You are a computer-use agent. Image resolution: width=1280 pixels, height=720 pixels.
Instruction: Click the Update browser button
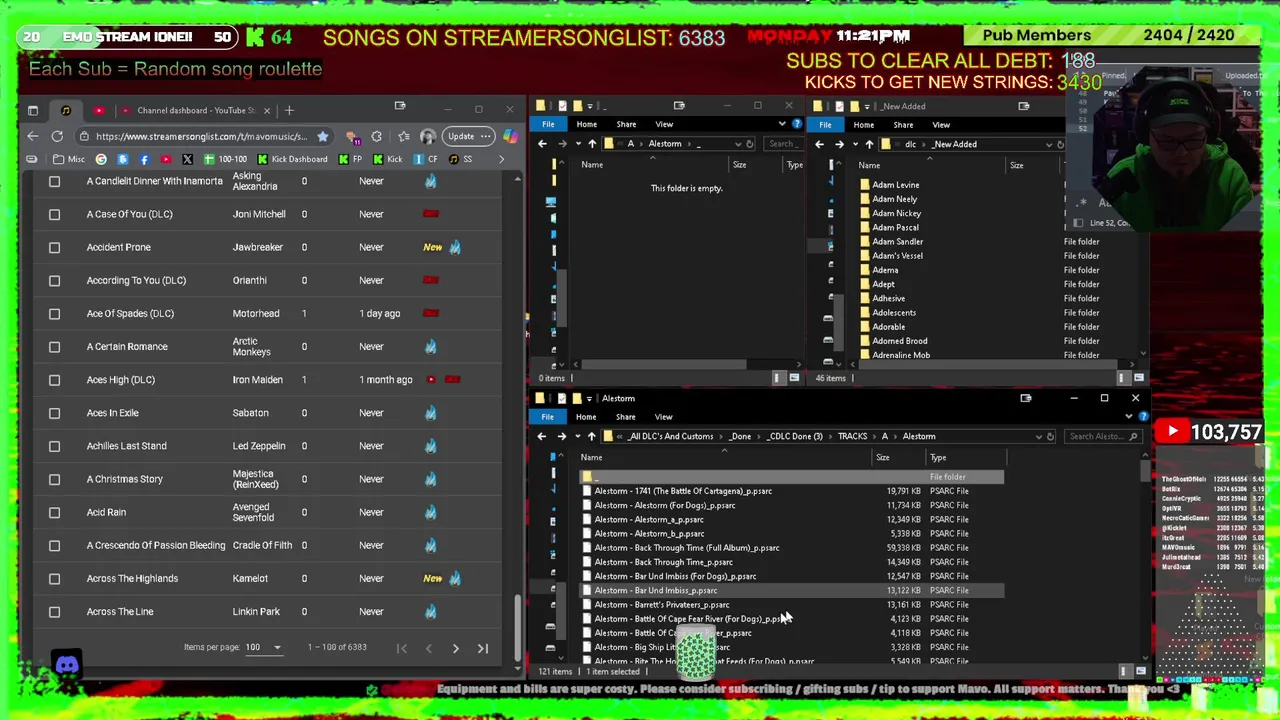tap(467, 136)
